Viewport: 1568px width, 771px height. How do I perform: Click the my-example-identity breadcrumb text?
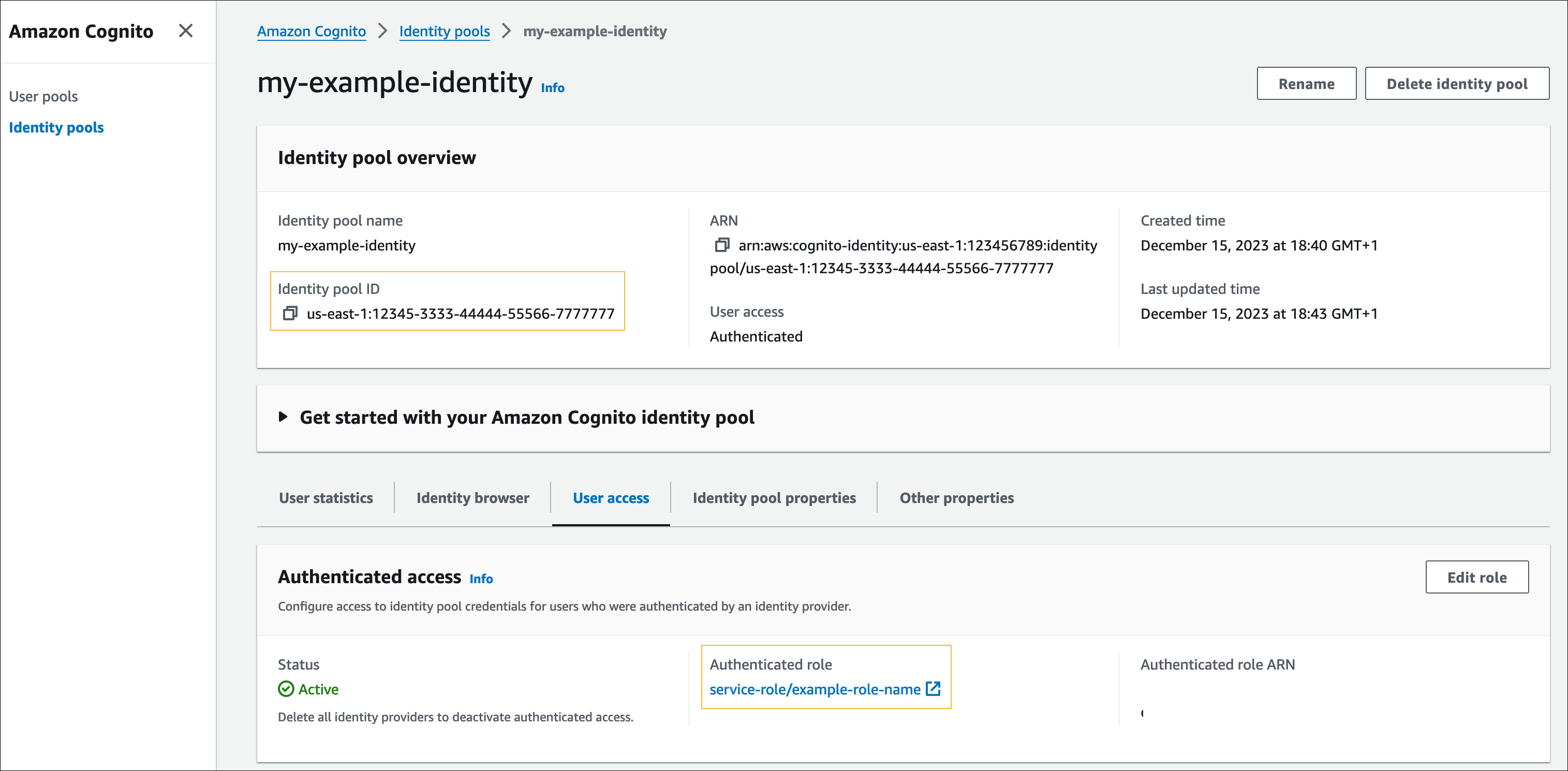coord(595,31)
